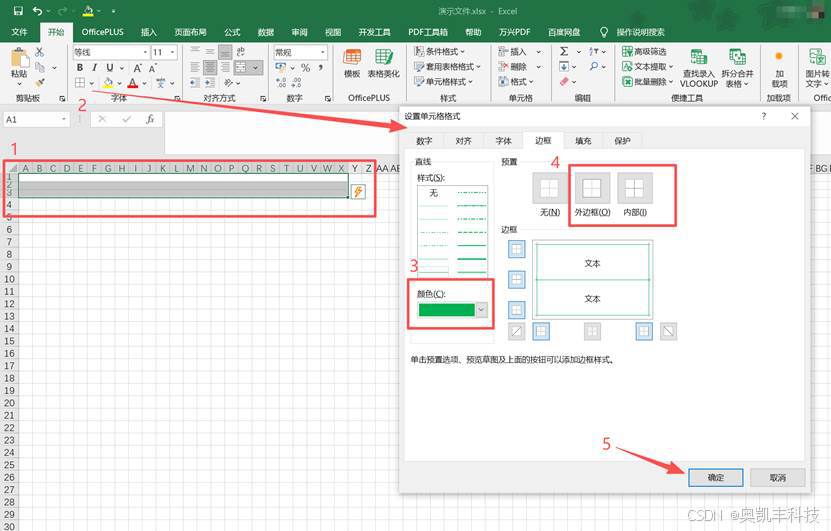Click the Save icon in quick access toolbar
This screenshot has width=831, height=531.
[18, 11]
